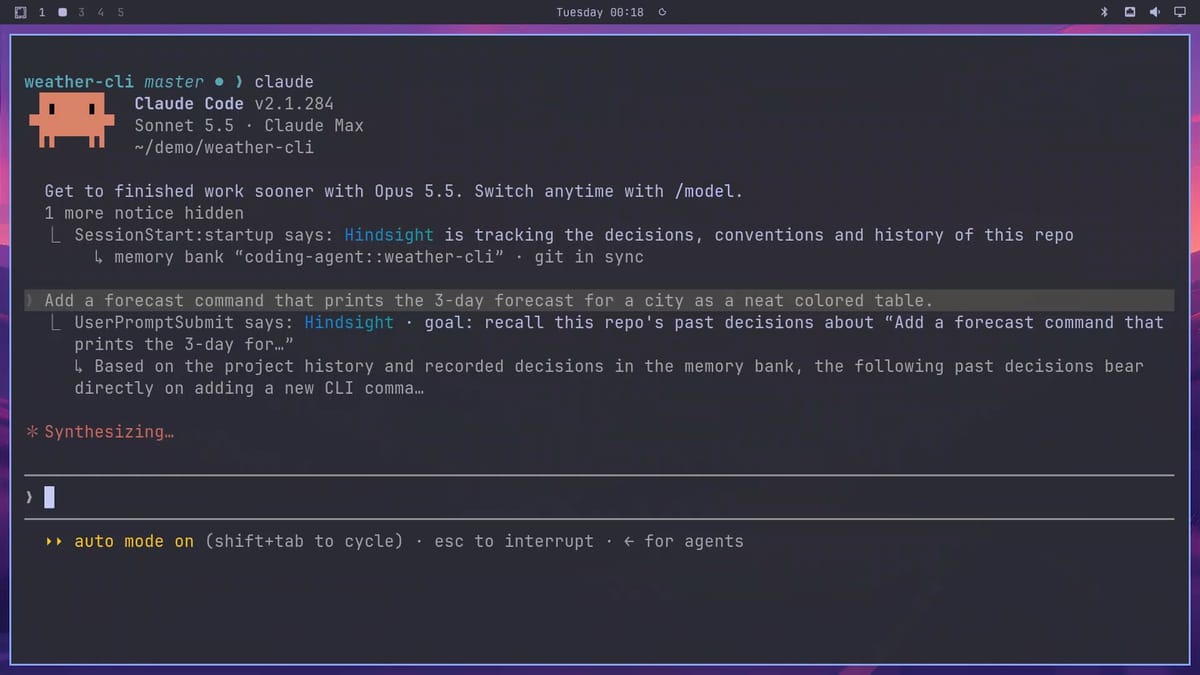Open the volume speaker icon

(1154, 12)
